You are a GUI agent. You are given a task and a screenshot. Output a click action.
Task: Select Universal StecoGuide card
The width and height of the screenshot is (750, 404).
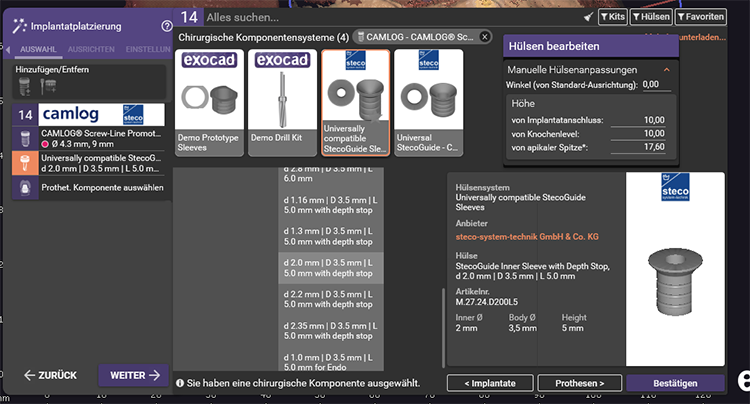click(429, 102)
